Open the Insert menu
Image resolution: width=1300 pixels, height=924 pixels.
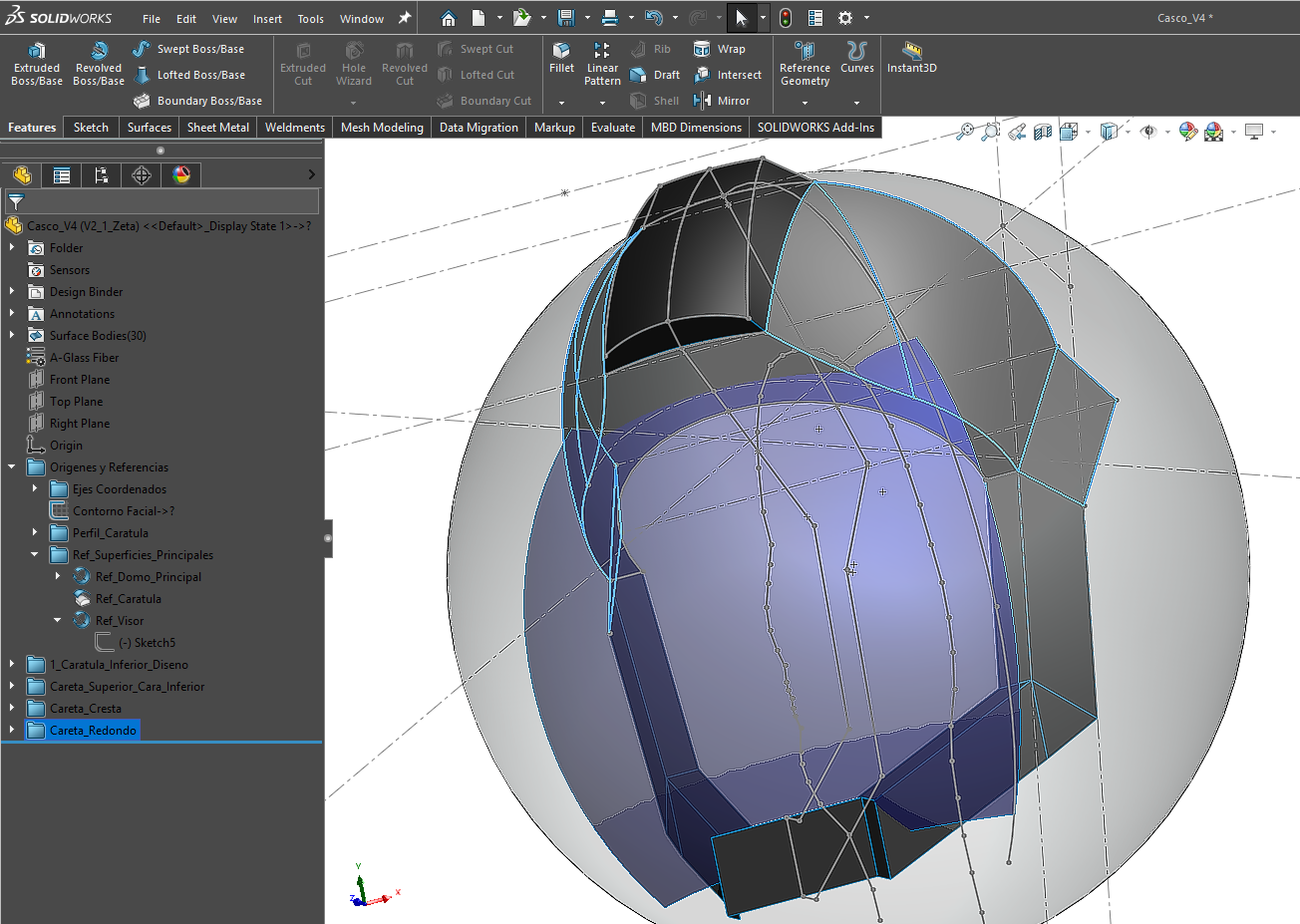click(267, 19)
